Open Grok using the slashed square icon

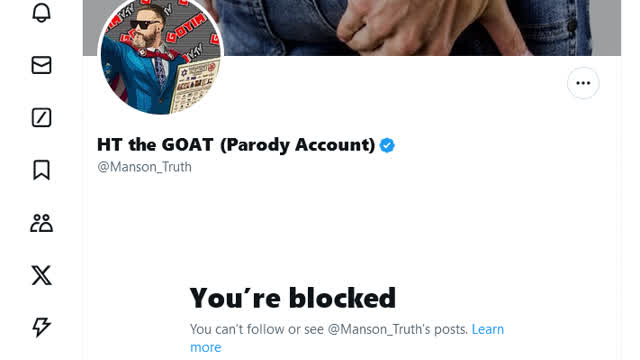tap(41, 118)
